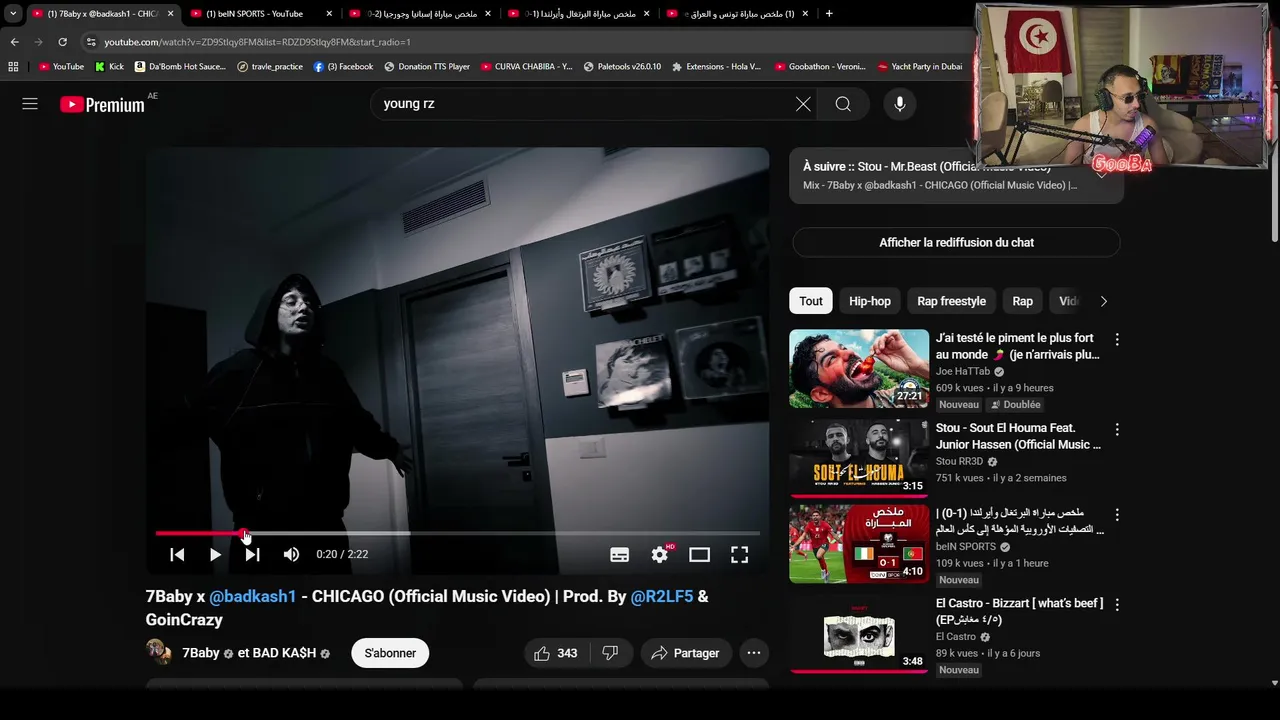Image resolution: width=1280 pixels, height=720 pixels.
Task: Open the apps grid in bookmarks bar
Action: [x=13, y=67]
